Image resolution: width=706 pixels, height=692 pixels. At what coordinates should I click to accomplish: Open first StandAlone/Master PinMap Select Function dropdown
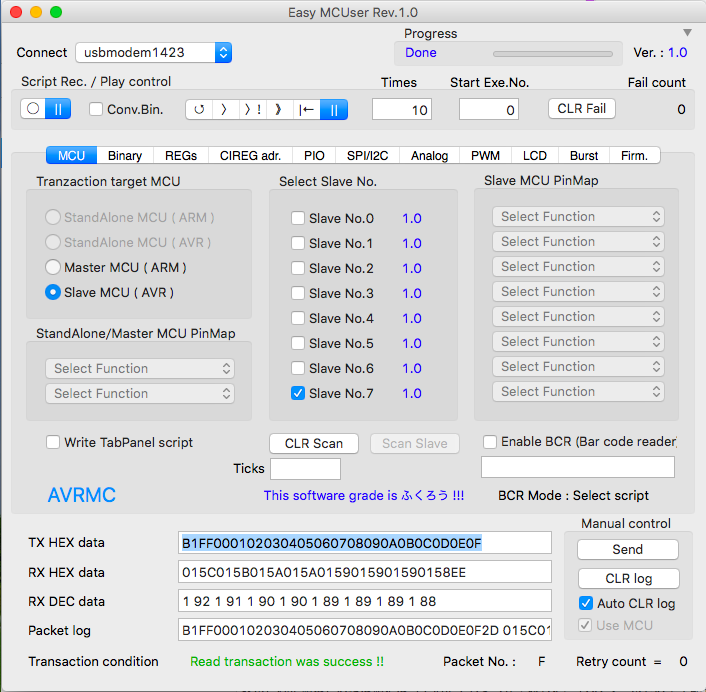click(x=140, y=368)
